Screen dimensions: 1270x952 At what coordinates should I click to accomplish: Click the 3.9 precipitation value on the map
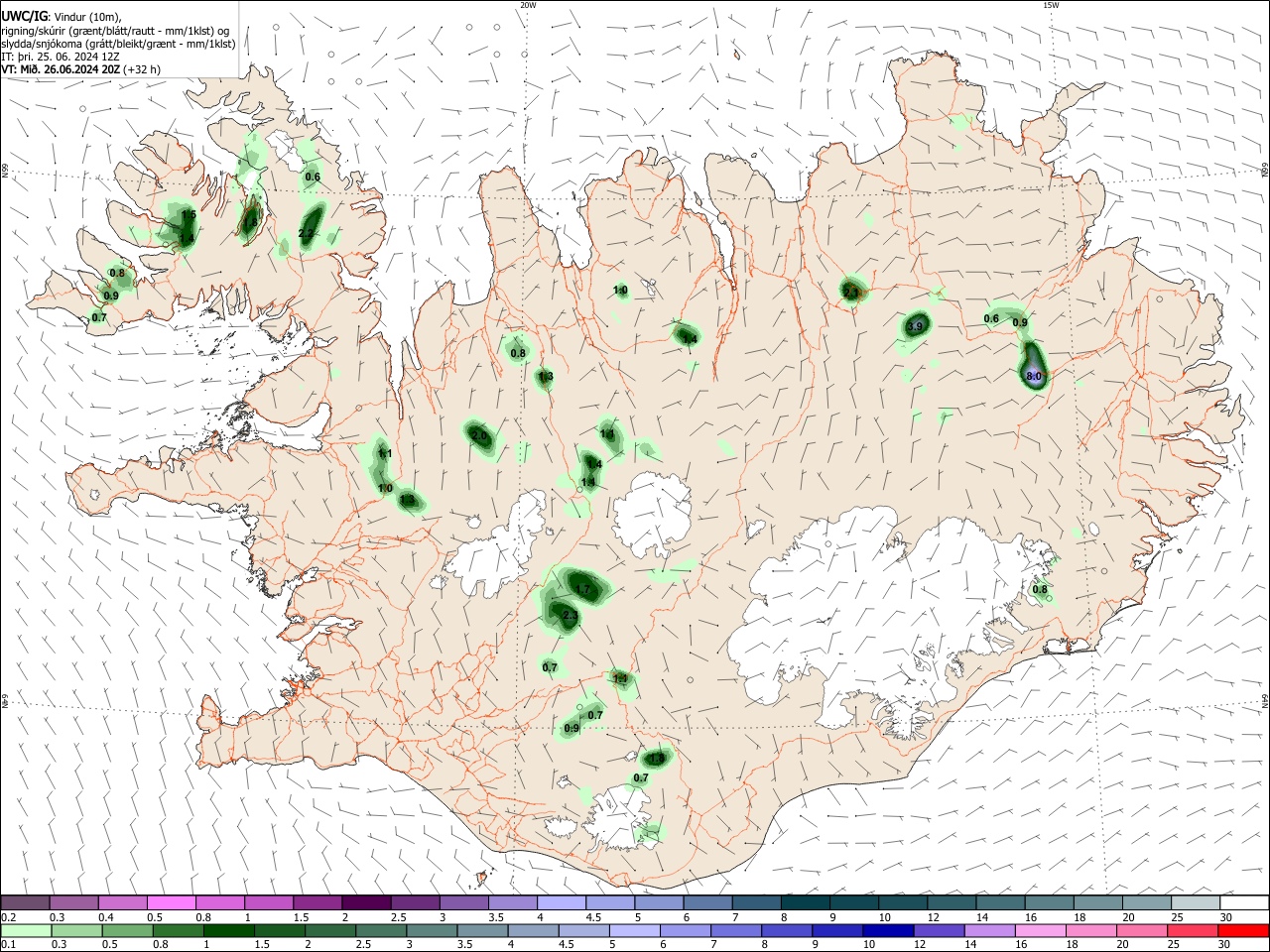click(916, 326)
